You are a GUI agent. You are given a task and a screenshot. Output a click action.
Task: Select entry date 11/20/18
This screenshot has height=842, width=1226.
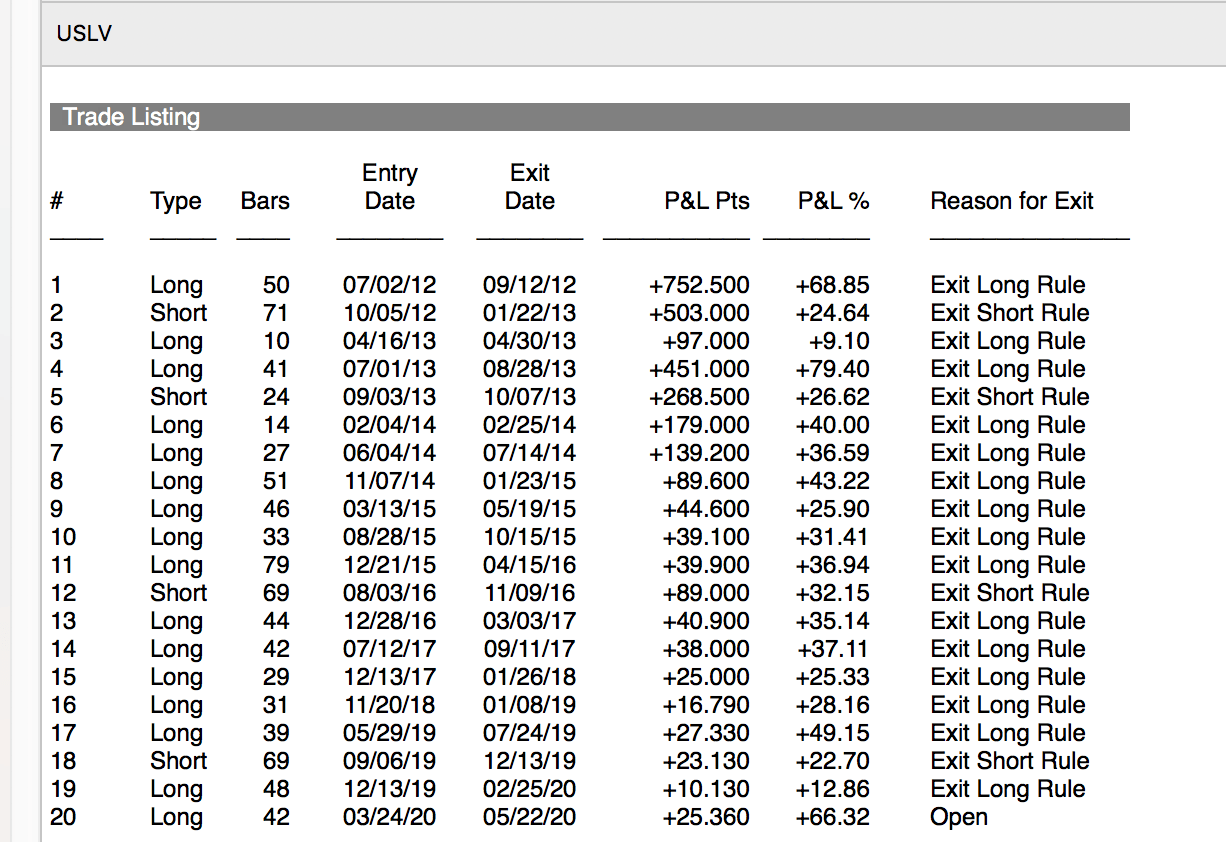(x=390, y=705)
